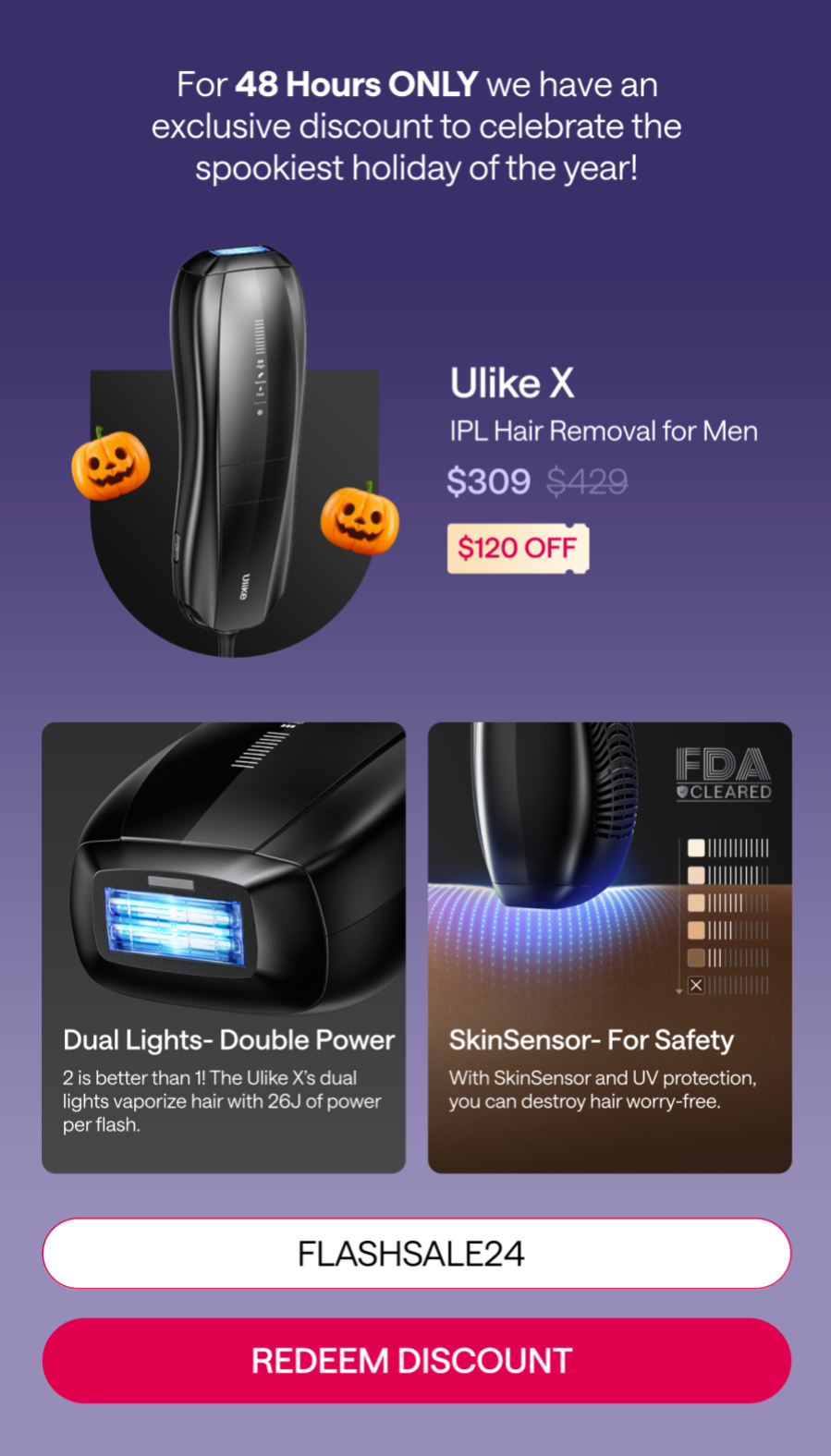The image size is (831, 1456).
Task: Click the $120 OFF coupon badge
Action: [518, 548]
